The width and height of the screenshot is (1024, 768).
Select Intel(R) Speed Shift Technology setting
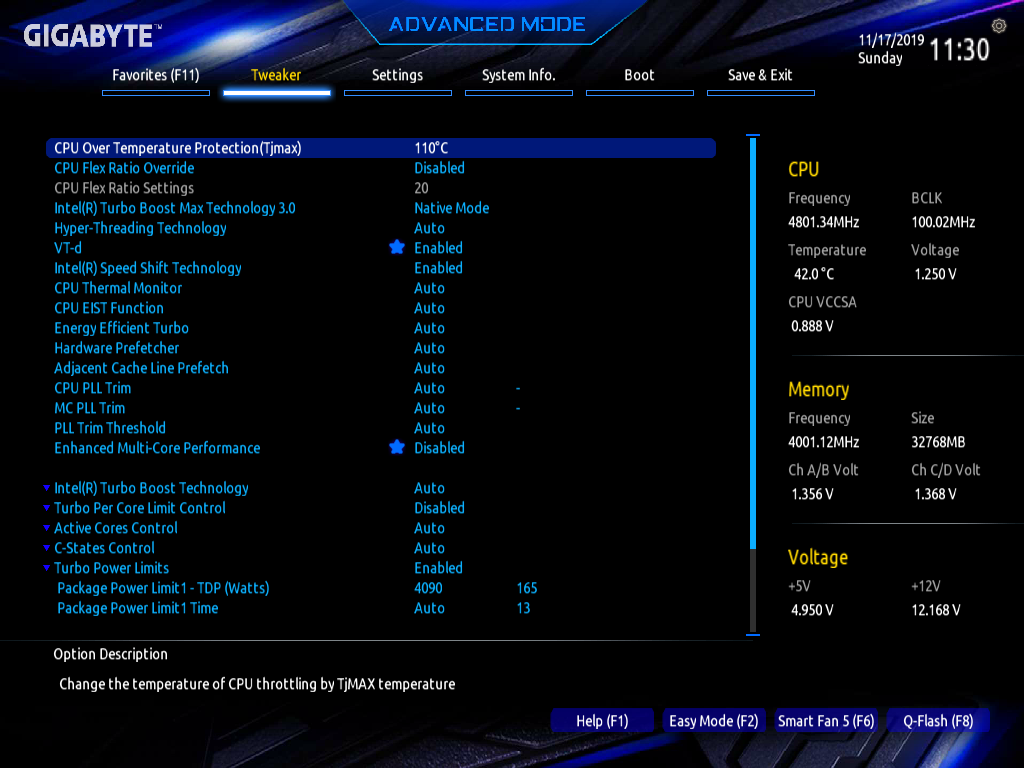[x=148, y=268]
